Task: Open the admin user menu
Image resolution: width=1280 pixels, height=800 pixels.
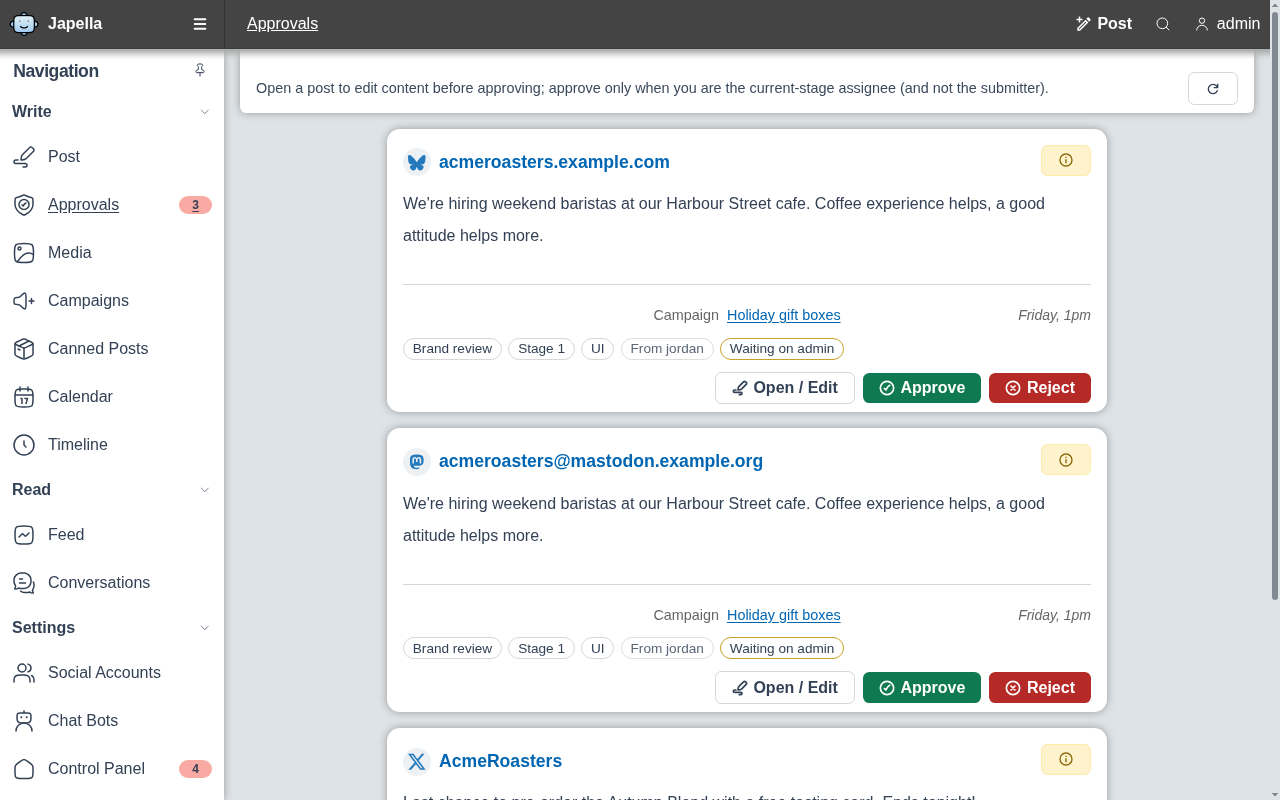Action: (x=1227, y=24)
